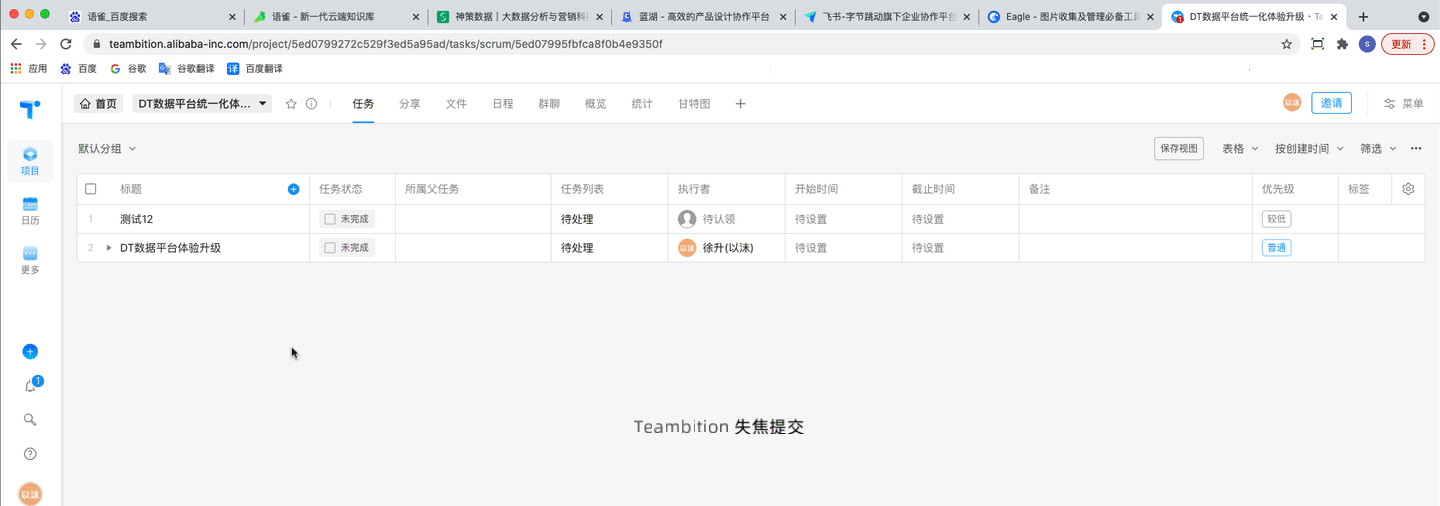
Task: Open the 日历 sidebar section
Action: [30, 211]
